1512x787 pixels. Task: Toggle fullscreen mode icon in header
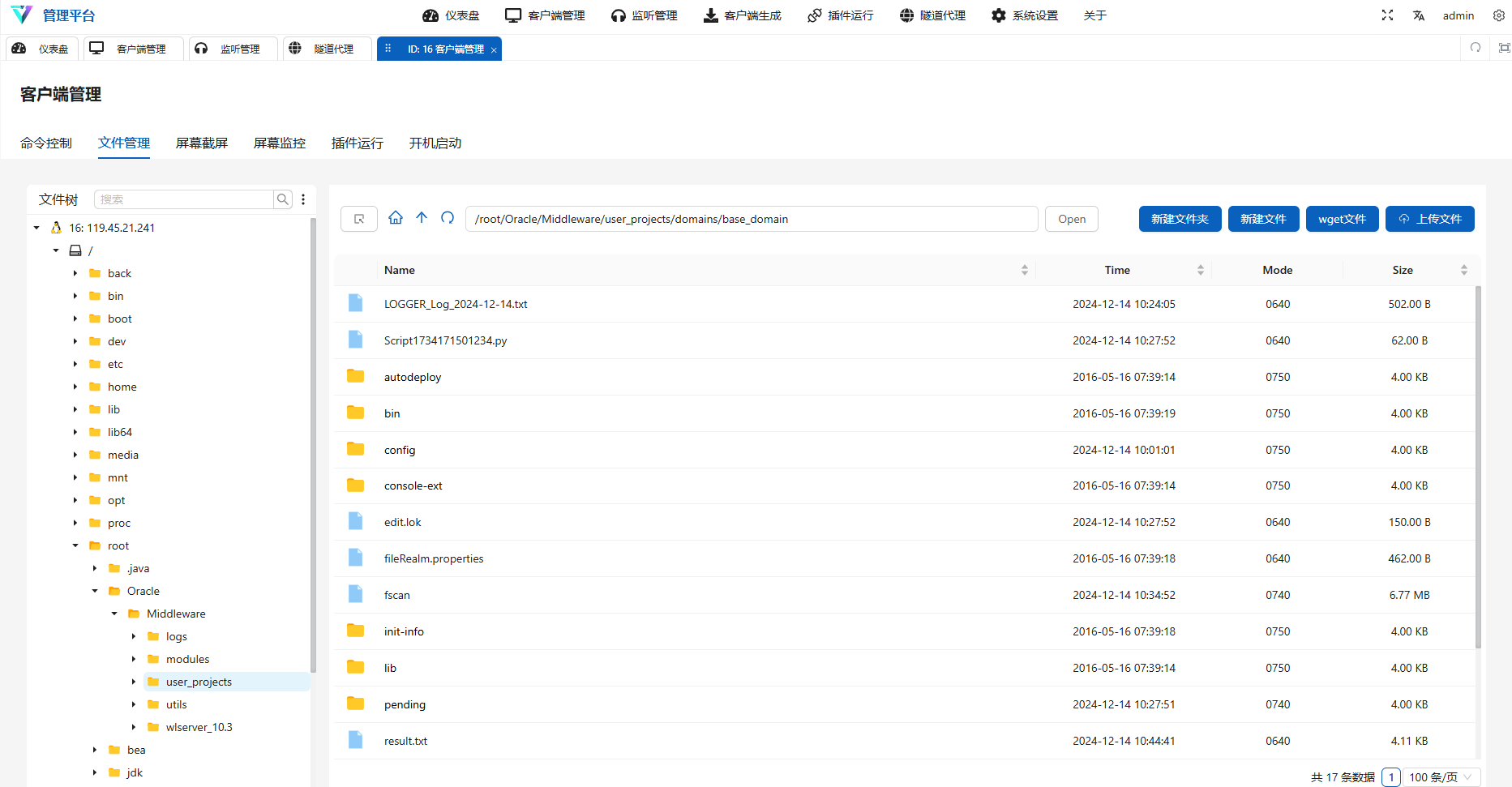(x=1387, y=15)
